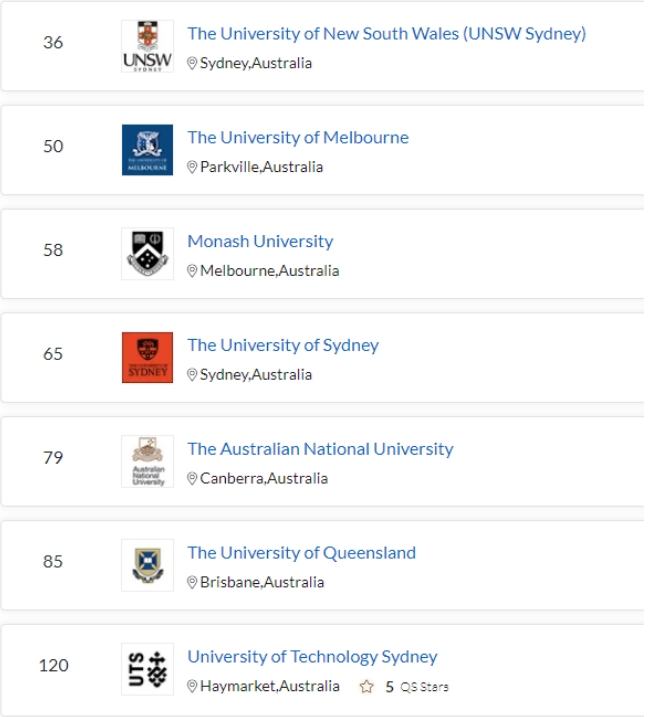
Task: Open the UNSW Sydney logo thumbnail
Action: click(x=147, y=46)
